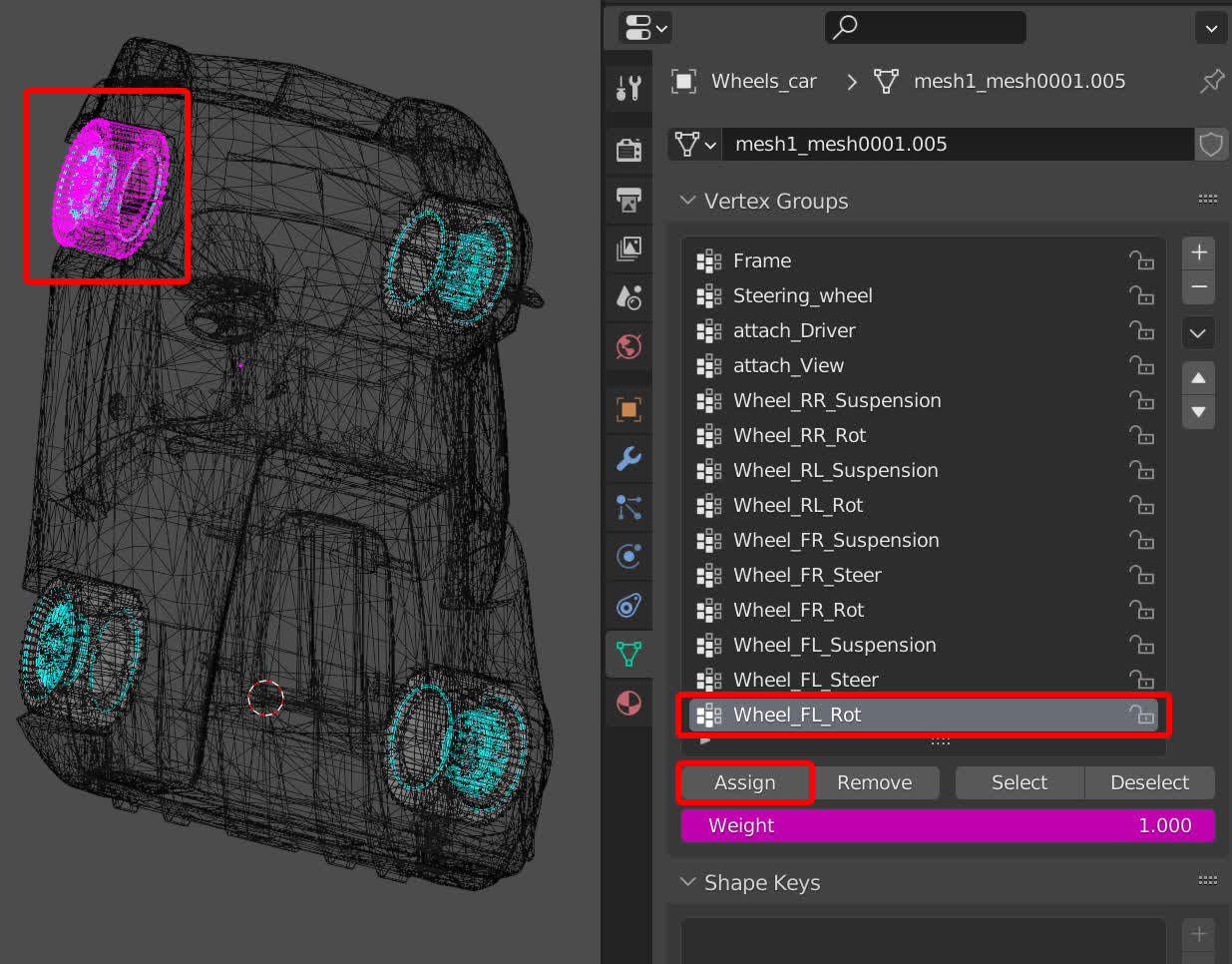Viewport: 1232px width, 964px height.
Task: Select the Frame vertex group
Action: (923, 260)
